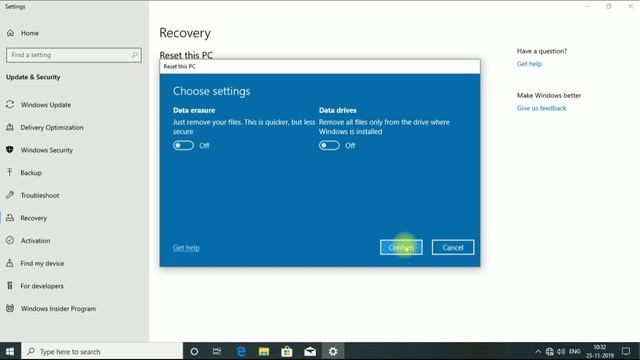Open Microsoft Store from the taskbar
The image size is (640, 360).
click(287, 351)
